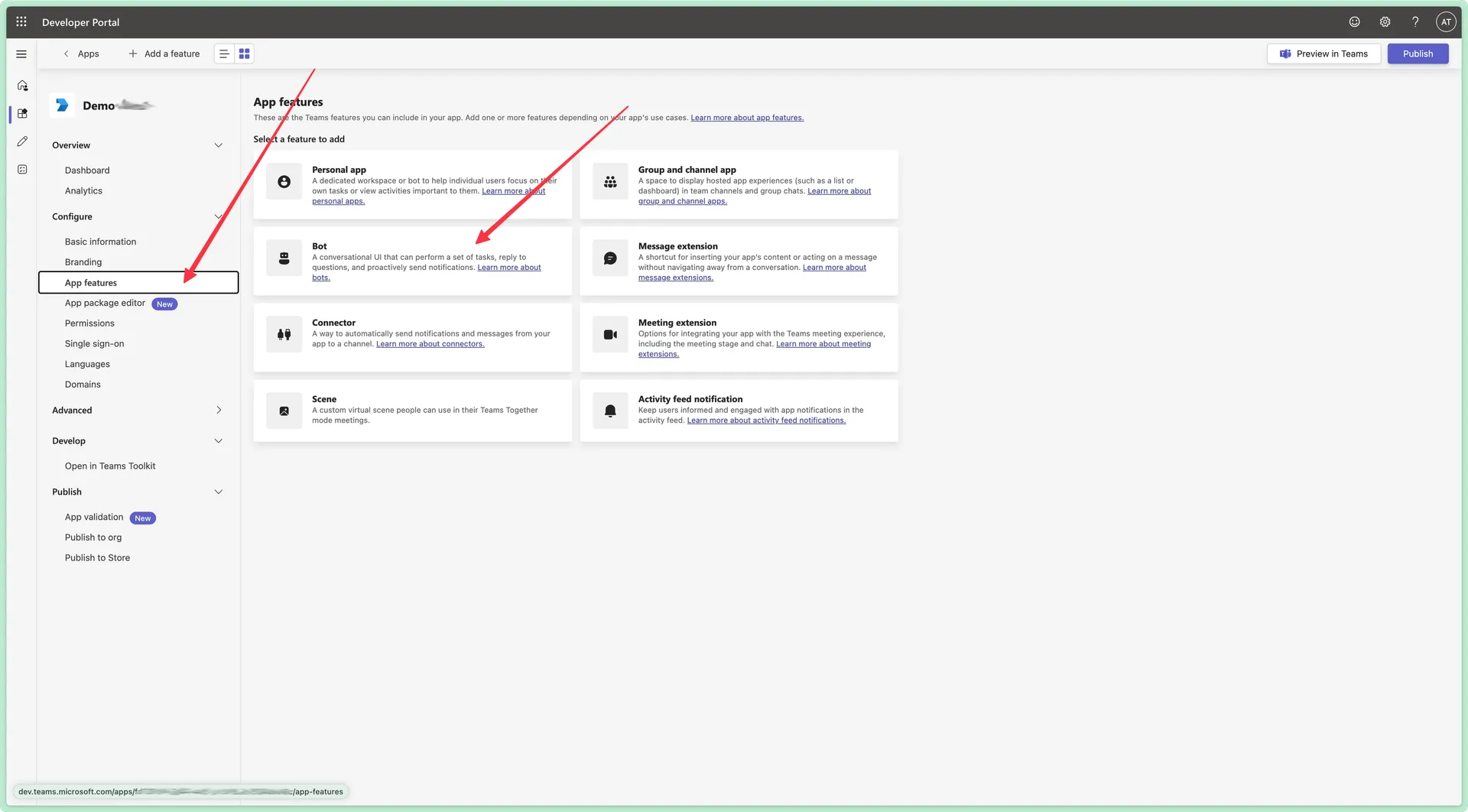The image size is (1468, 812).
Task: Click the Bot card title
Action: point(320,246)
